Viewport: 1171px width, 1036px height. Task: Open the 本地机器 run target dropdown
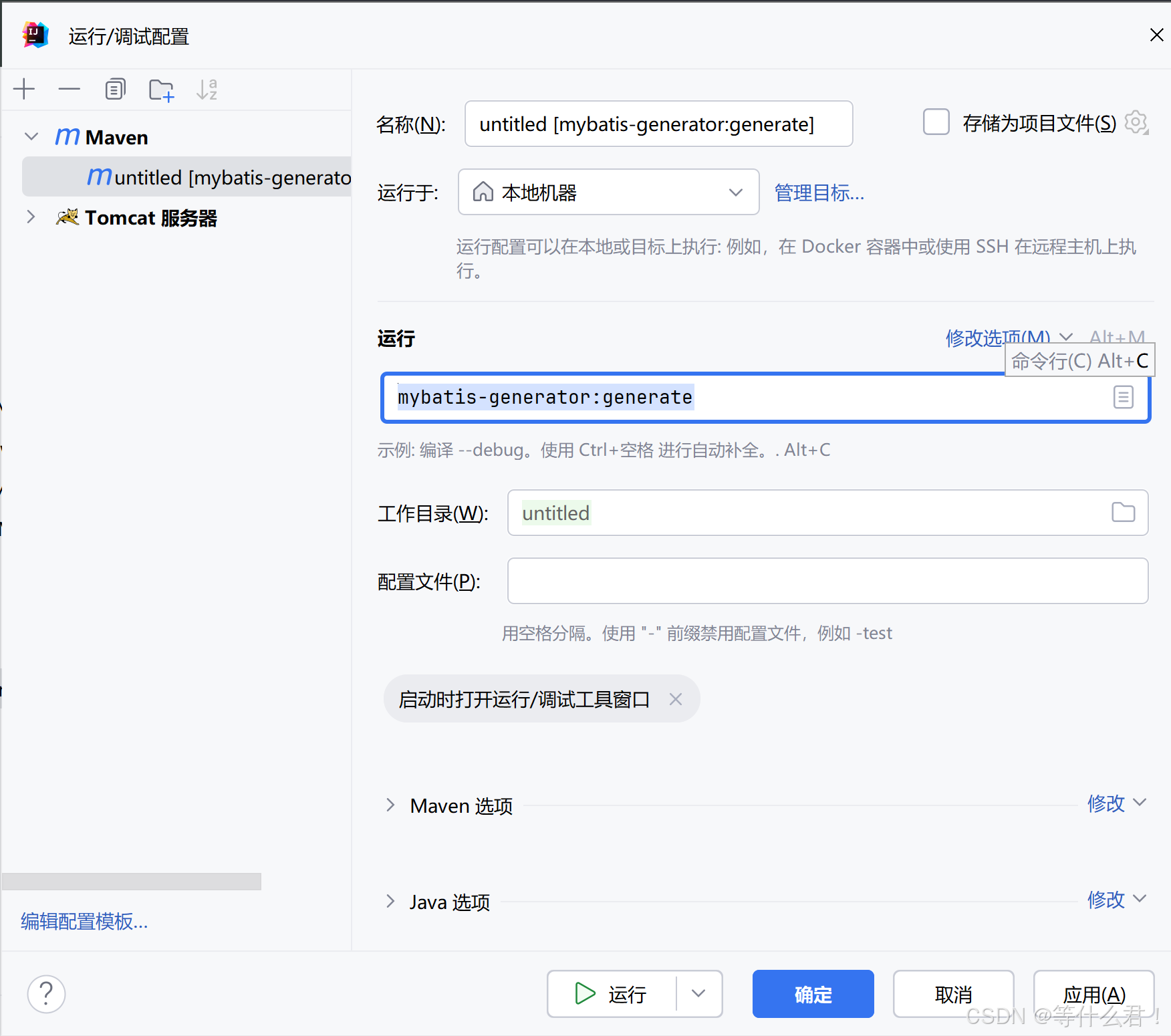coord(736,192)
